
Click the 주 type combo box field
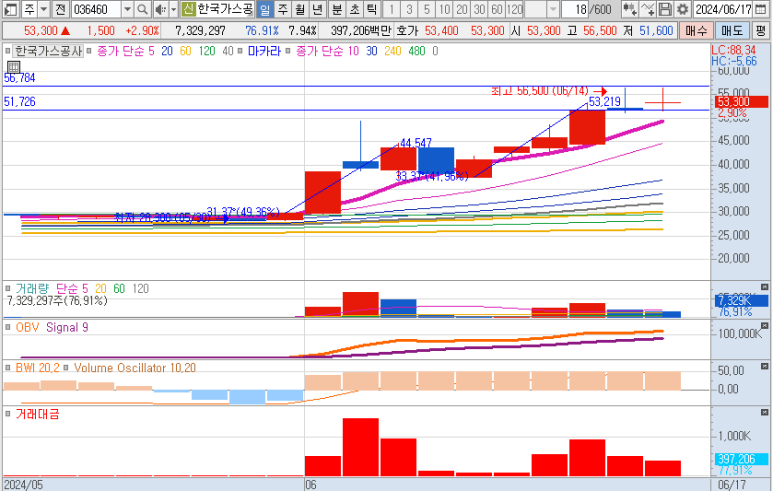pos(30,9)
